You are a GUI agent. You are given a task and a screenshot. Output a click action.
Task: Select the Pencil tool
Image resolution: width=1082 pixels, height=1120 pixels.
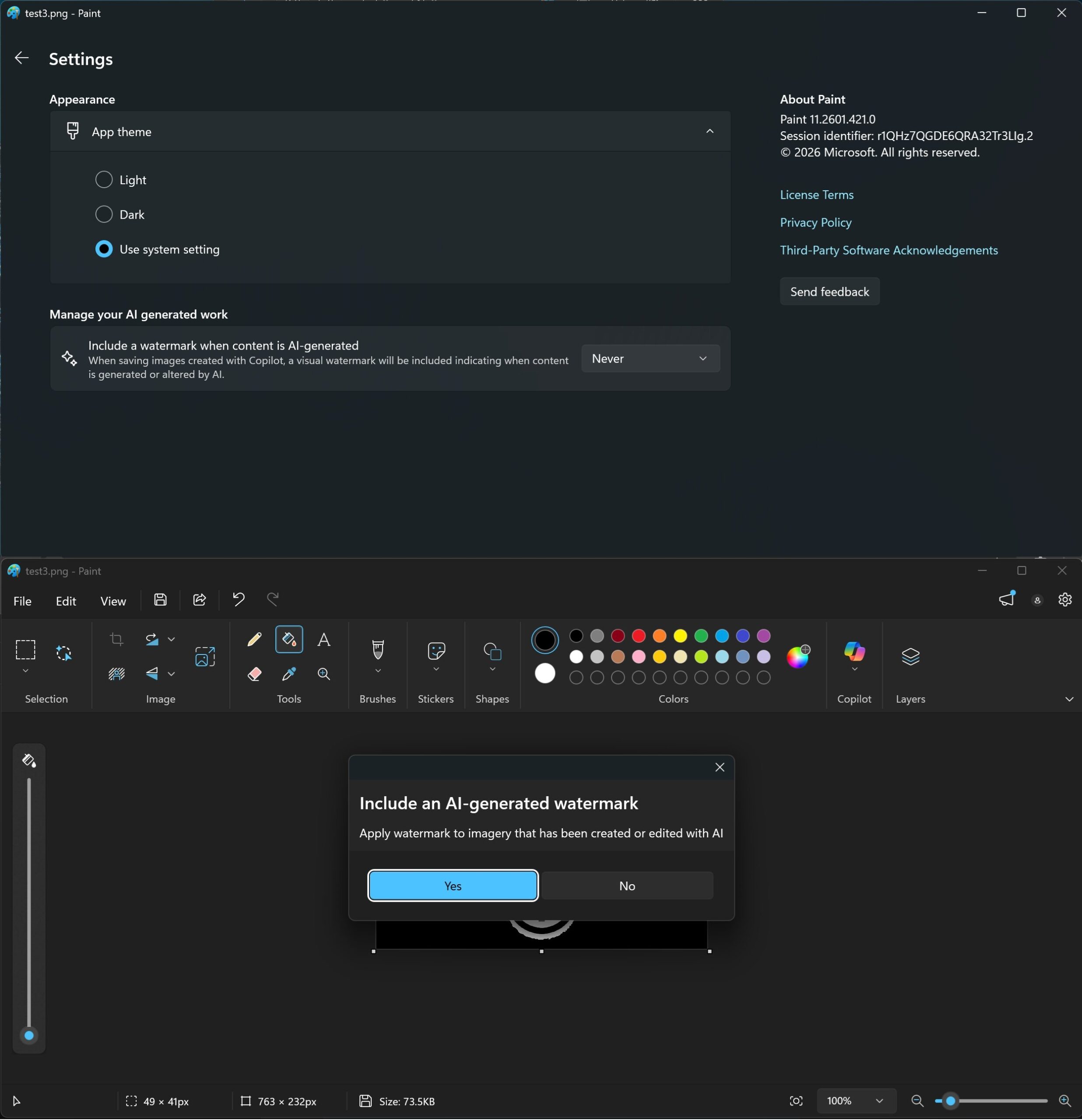pos(254,640)
